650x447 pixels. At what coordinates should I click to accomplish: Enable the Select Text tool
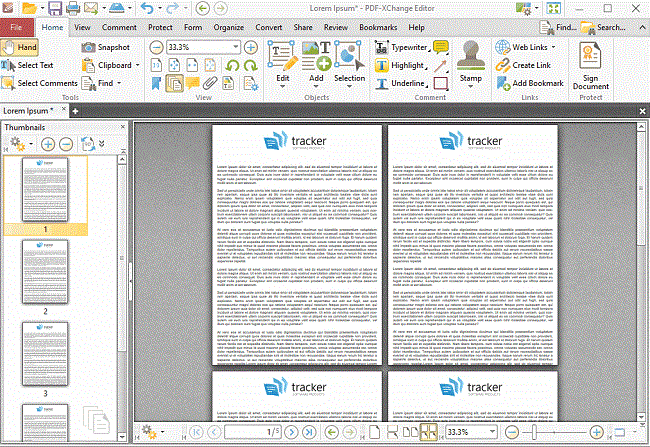pyautogui.click(x=28, y=65)
